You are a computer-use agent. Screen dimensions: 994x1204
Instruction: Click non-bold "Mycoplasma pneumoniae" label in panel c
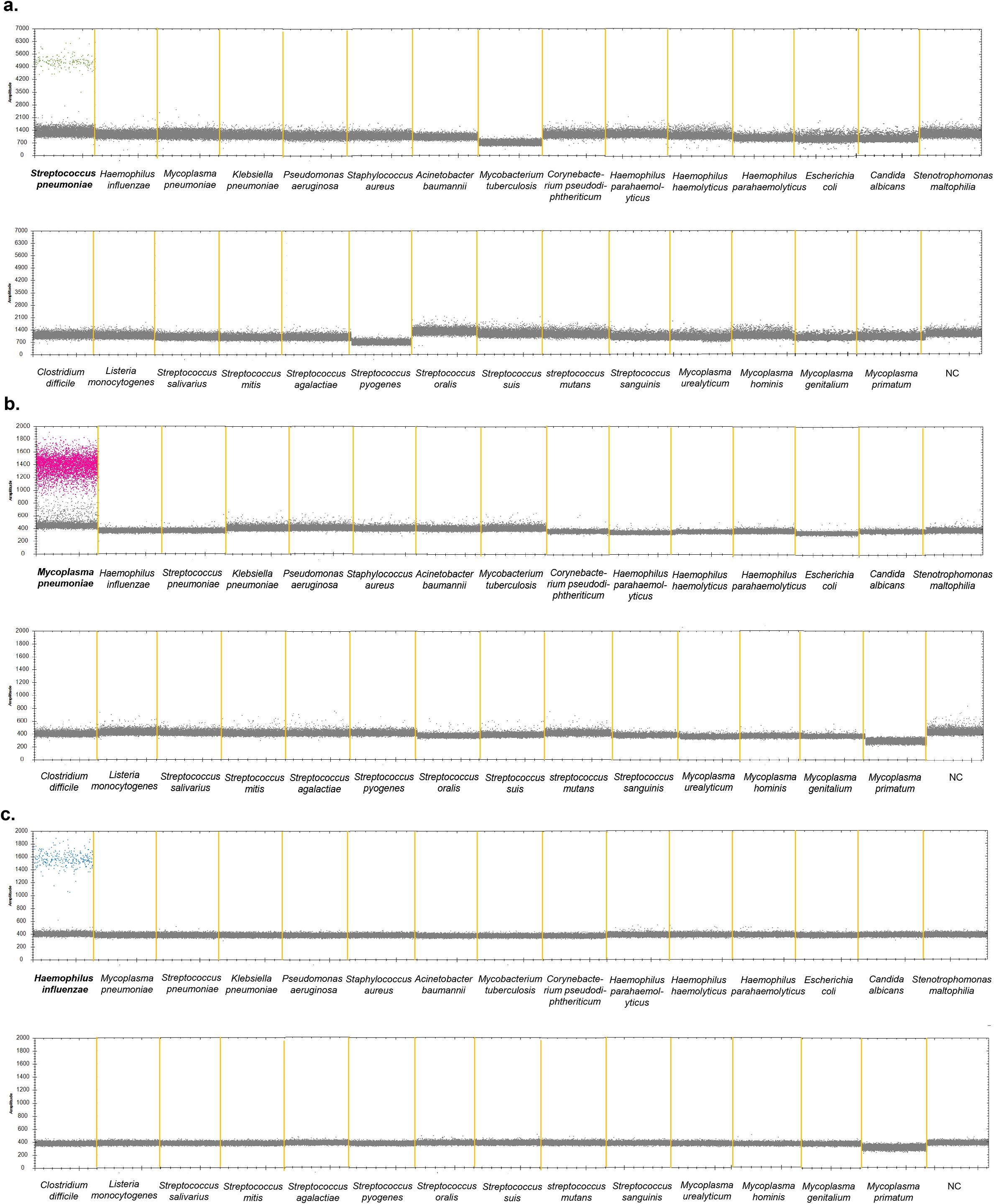point(127,984)
